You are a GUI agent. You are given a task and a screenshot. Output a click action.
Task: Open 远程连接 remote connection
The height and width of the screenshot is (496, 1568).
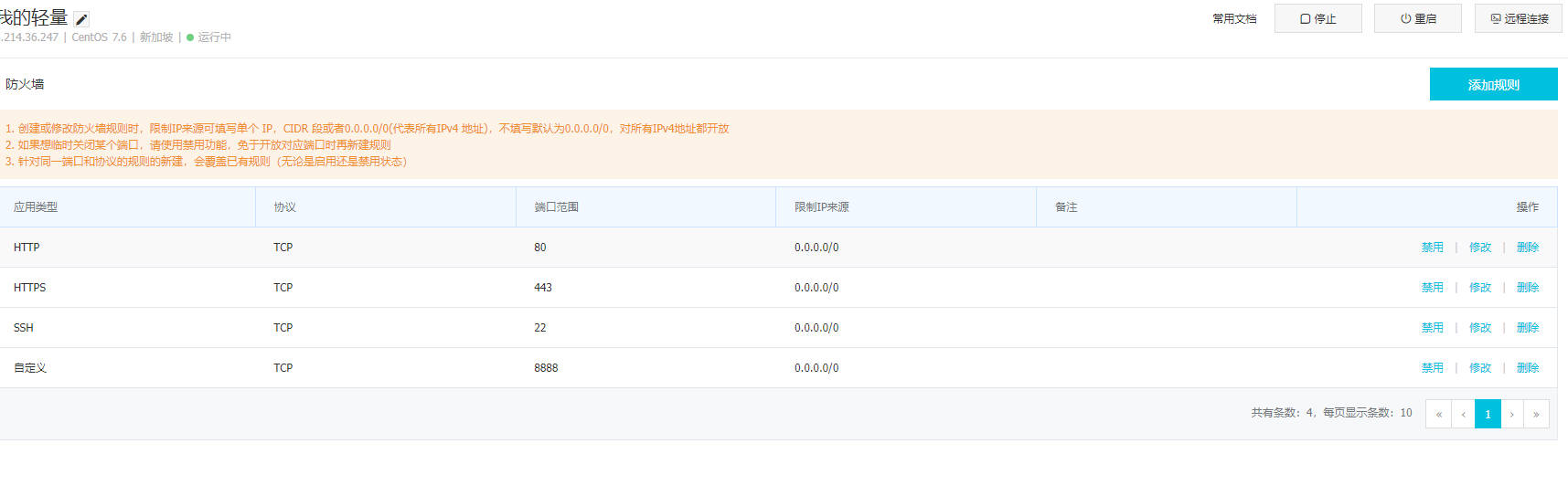tap(1519, 18)
